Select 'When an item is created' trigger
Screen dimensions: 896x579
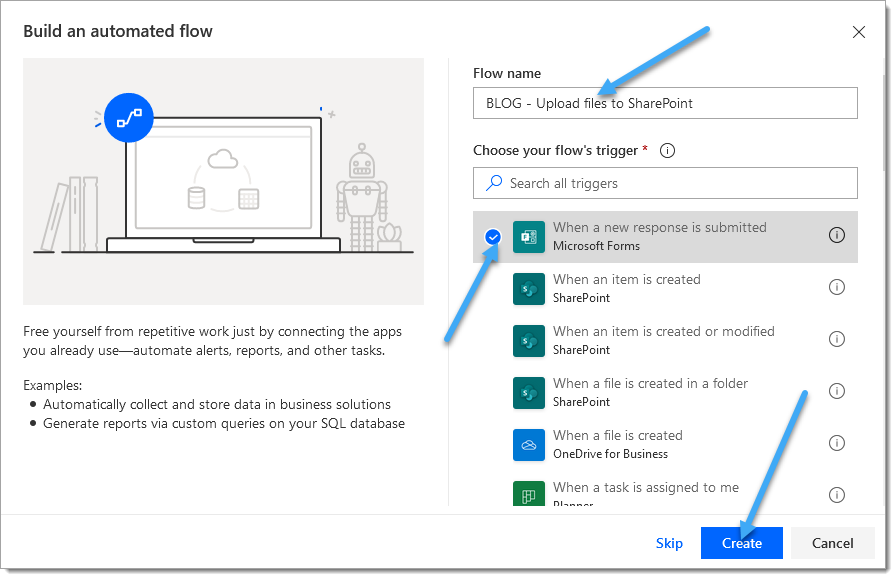[x=665, y=289]
